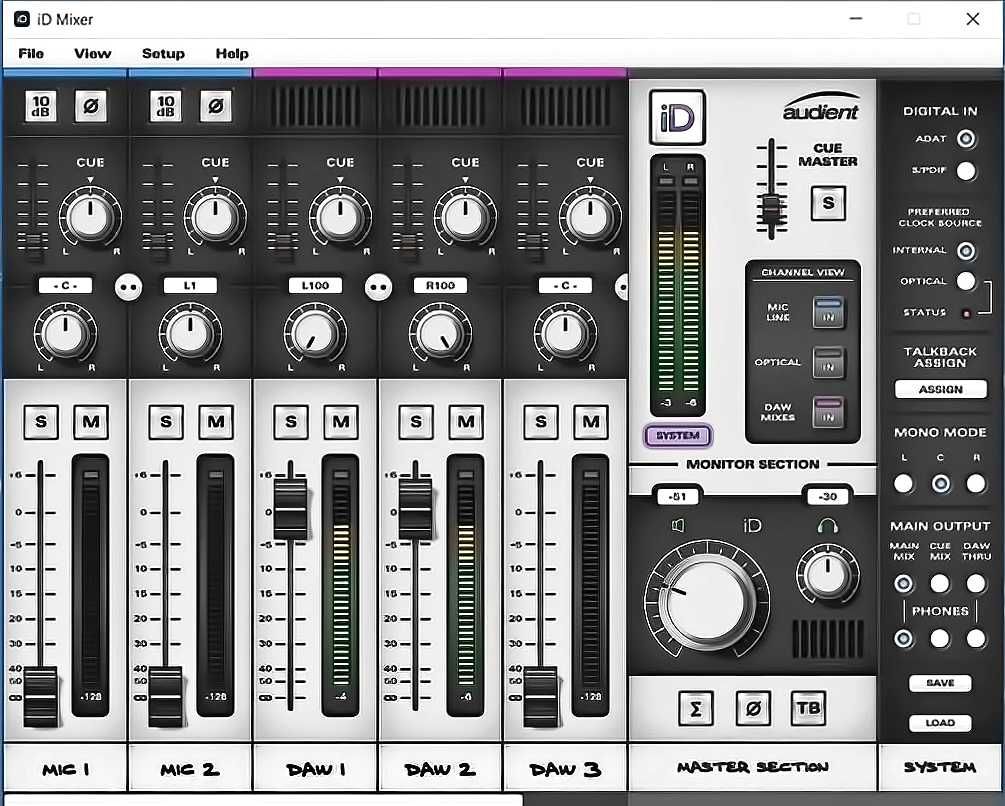This screenshot has height=806, width=1005.
Task: Activate the TB talkback button
Action: pyautogui.click(x=808, y=708)
